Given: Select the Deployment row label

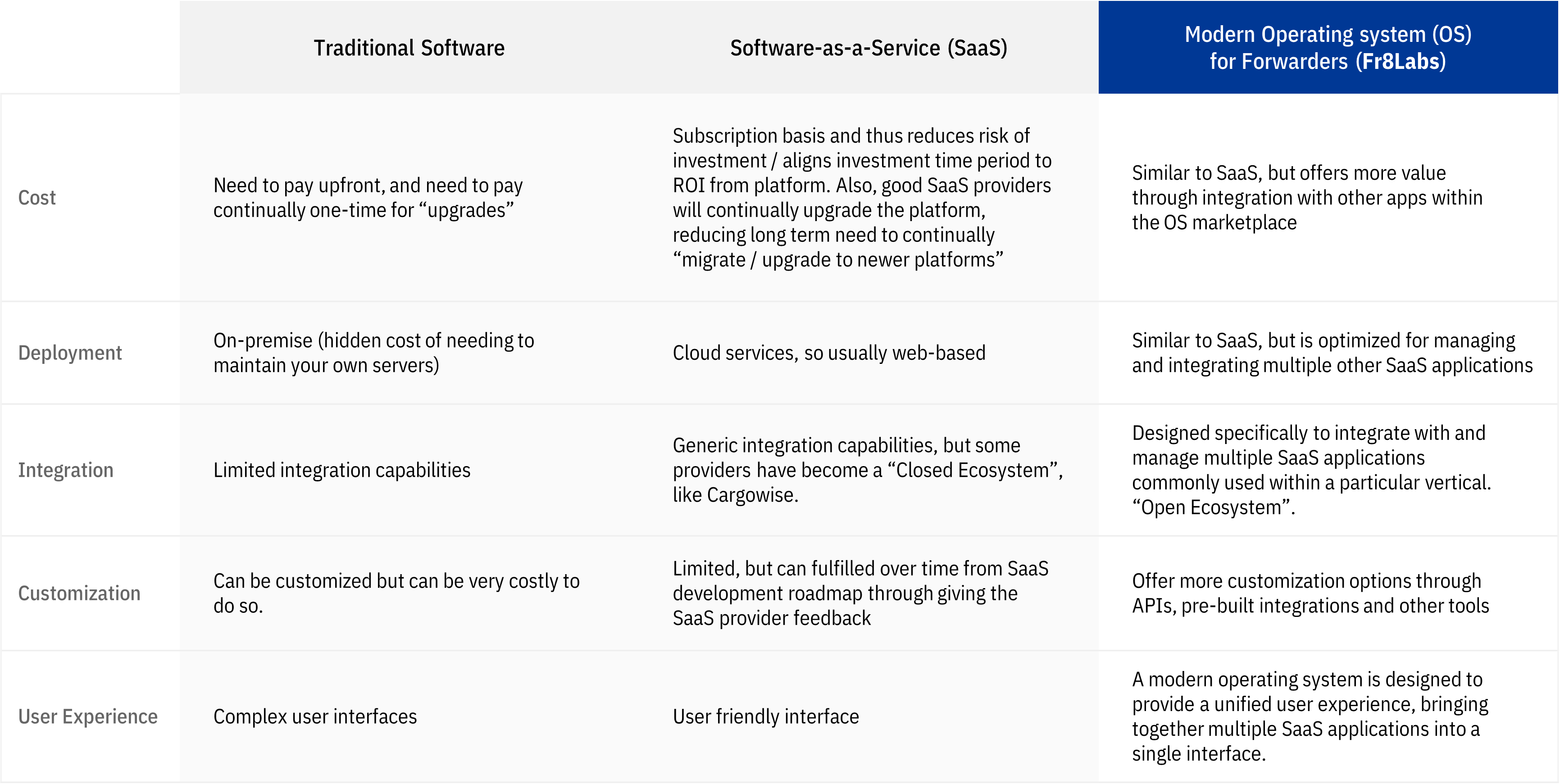Looking at the screenshot, I should 70,352.
